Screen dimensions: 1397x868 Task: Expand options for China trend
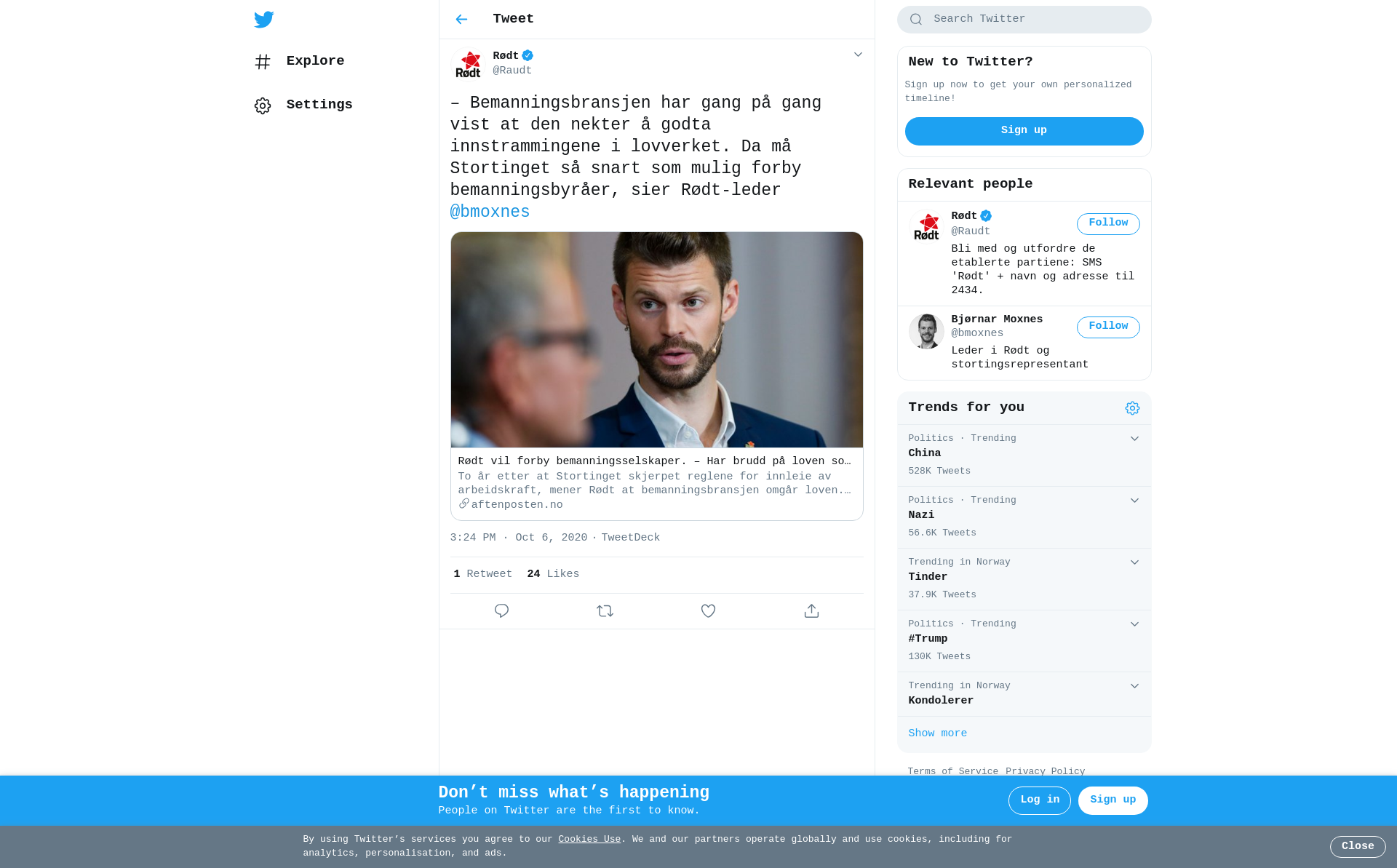(1134, 439)
